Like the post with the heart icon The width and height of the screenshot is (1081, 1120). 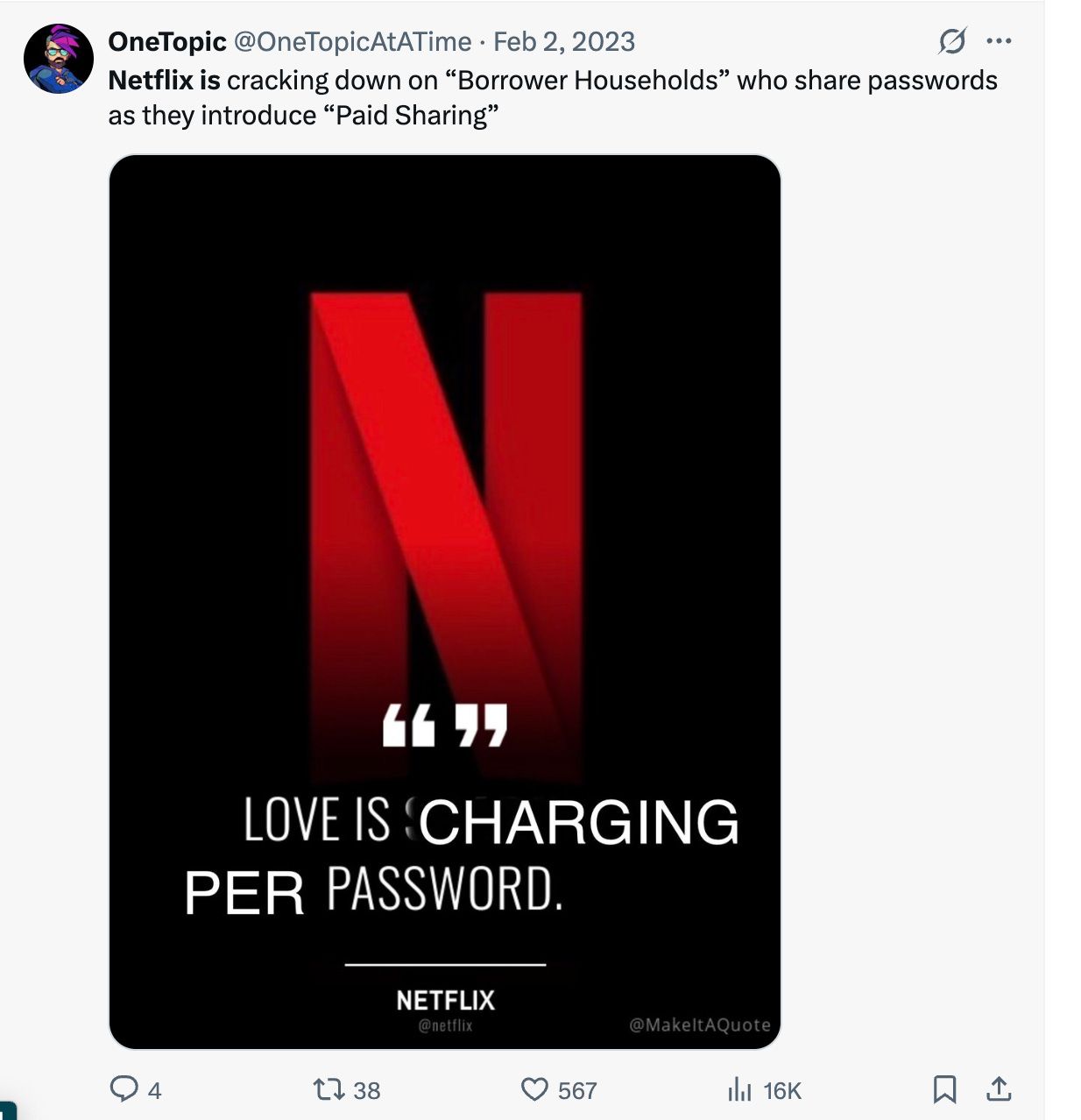coord(534,1089)
